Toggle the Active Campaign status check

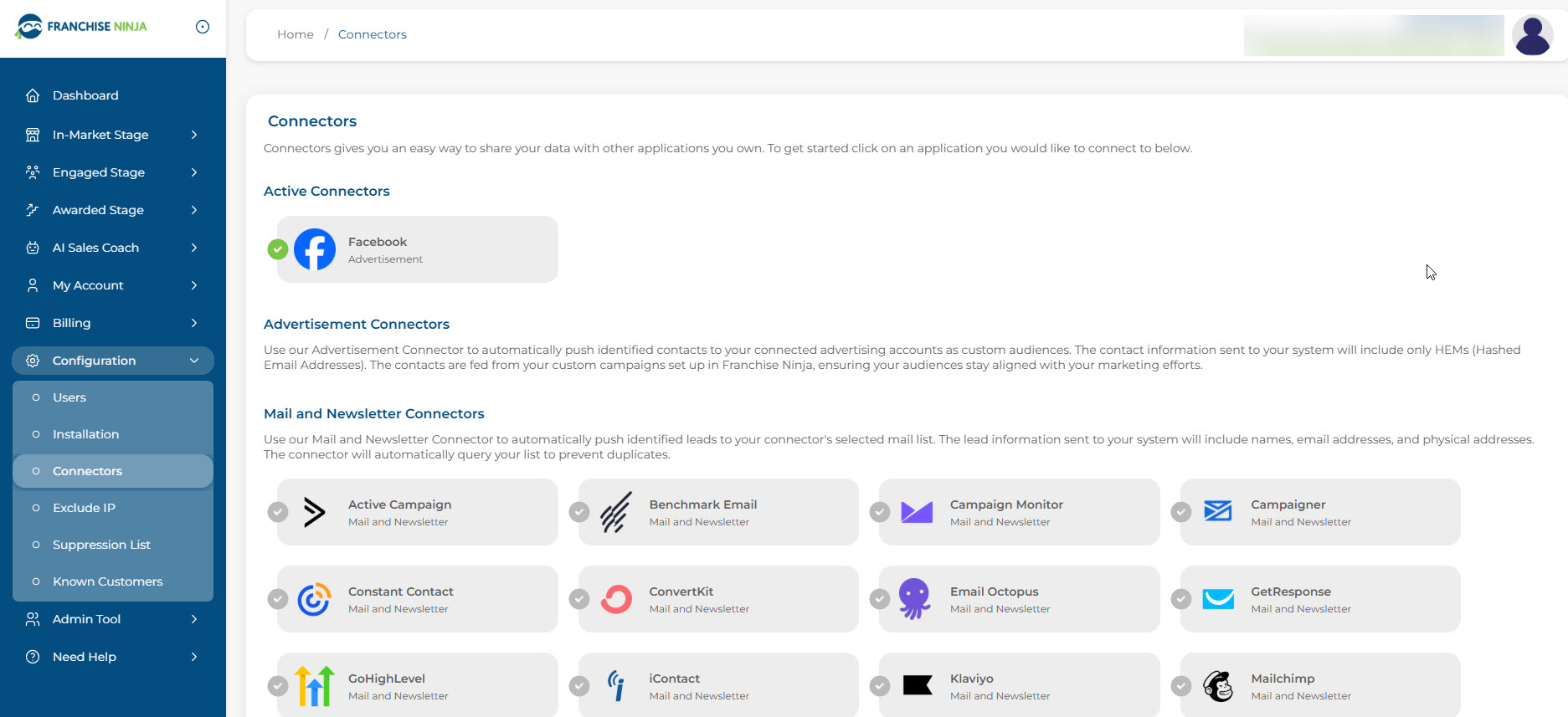pyautogui.click(x=278, y=512)
